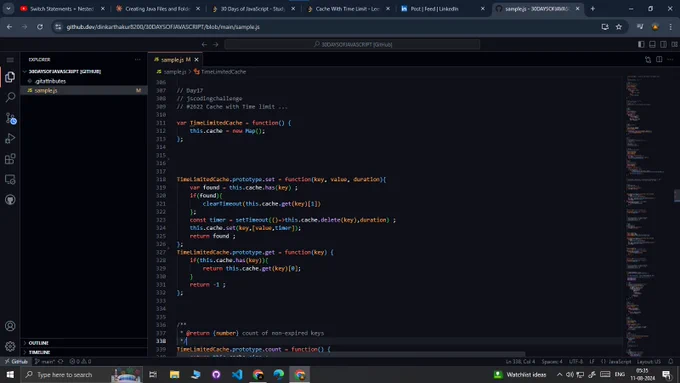The image size is (680, 383).
Task: Open the Run and Debug view
Action: pos(10,138)
